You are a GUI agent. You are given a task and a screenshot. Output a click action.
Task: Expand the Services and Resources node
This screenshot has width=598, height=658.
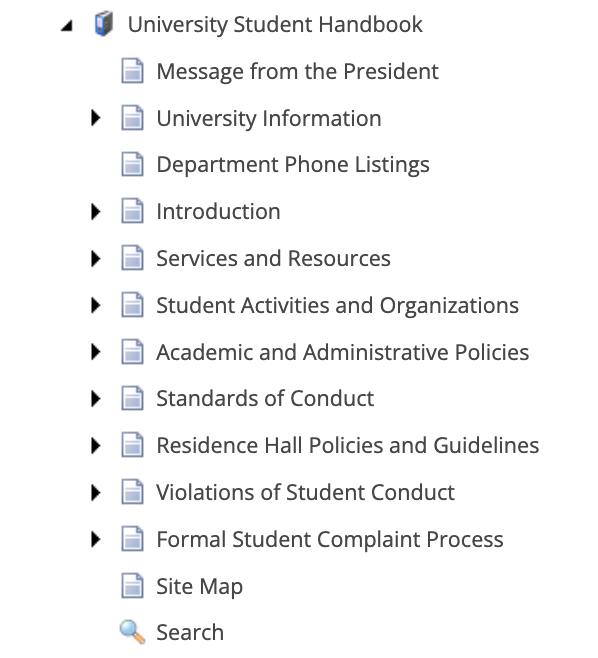[x=96, y=258]
